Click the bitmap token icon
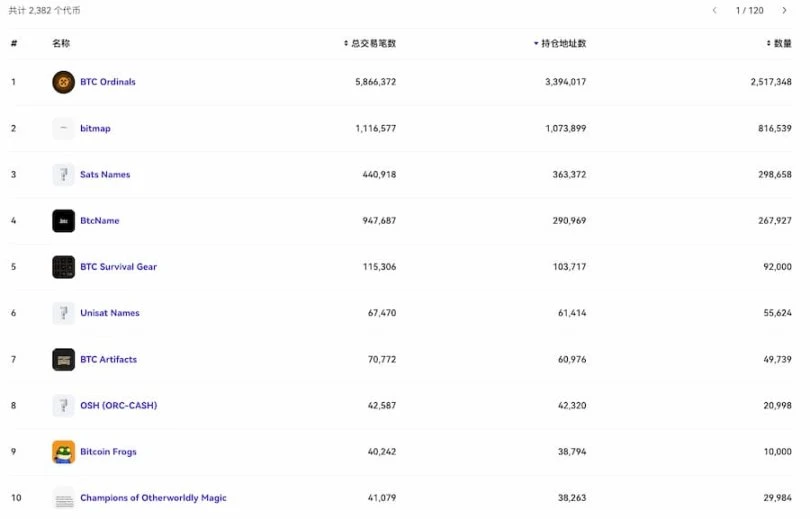Screen dimensions: 810x519 pyautogui.click(x=63, y=128)
